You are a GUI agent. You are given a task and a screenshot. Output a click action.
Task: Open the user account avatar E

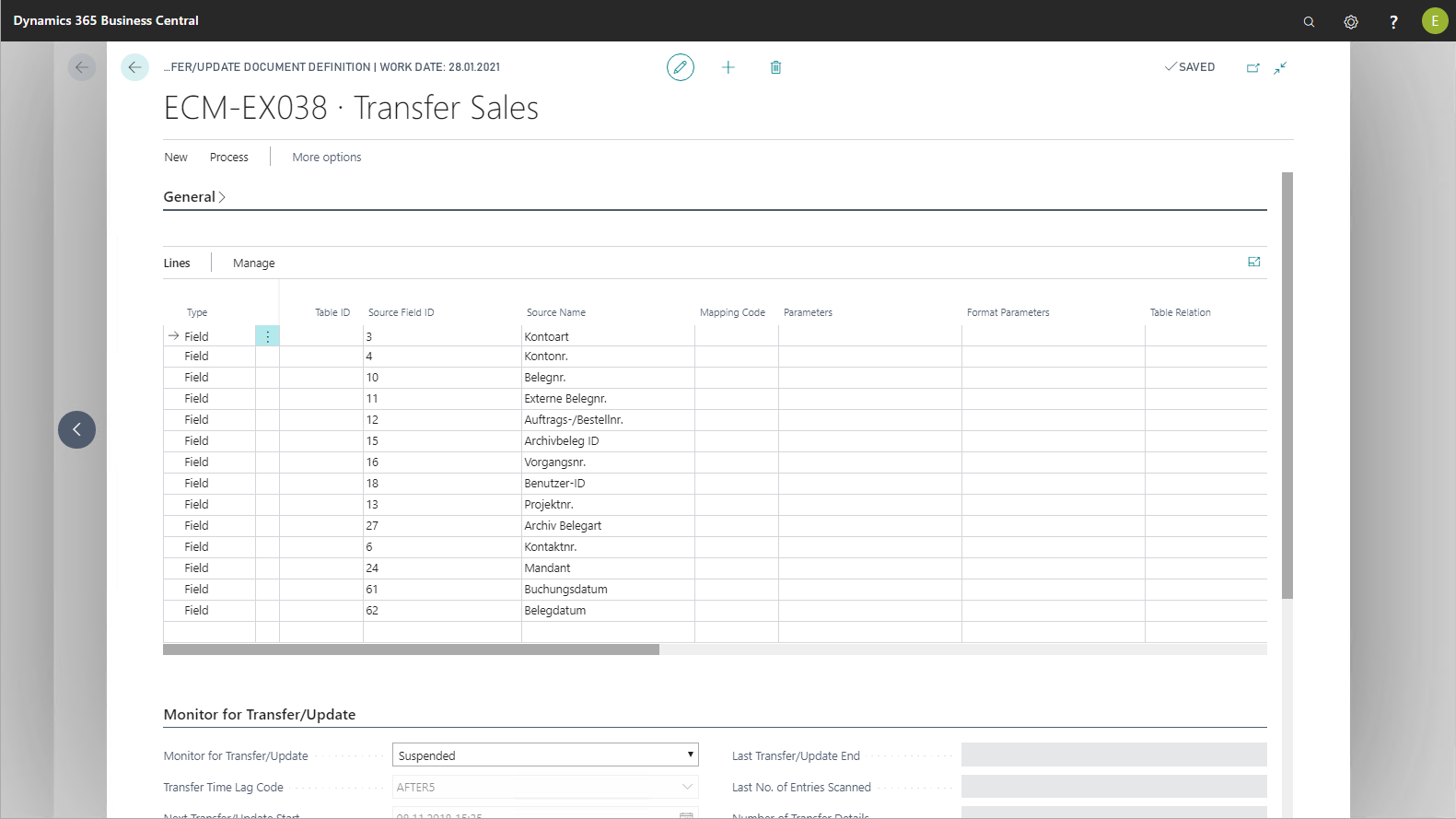(x=1434, y=21)
